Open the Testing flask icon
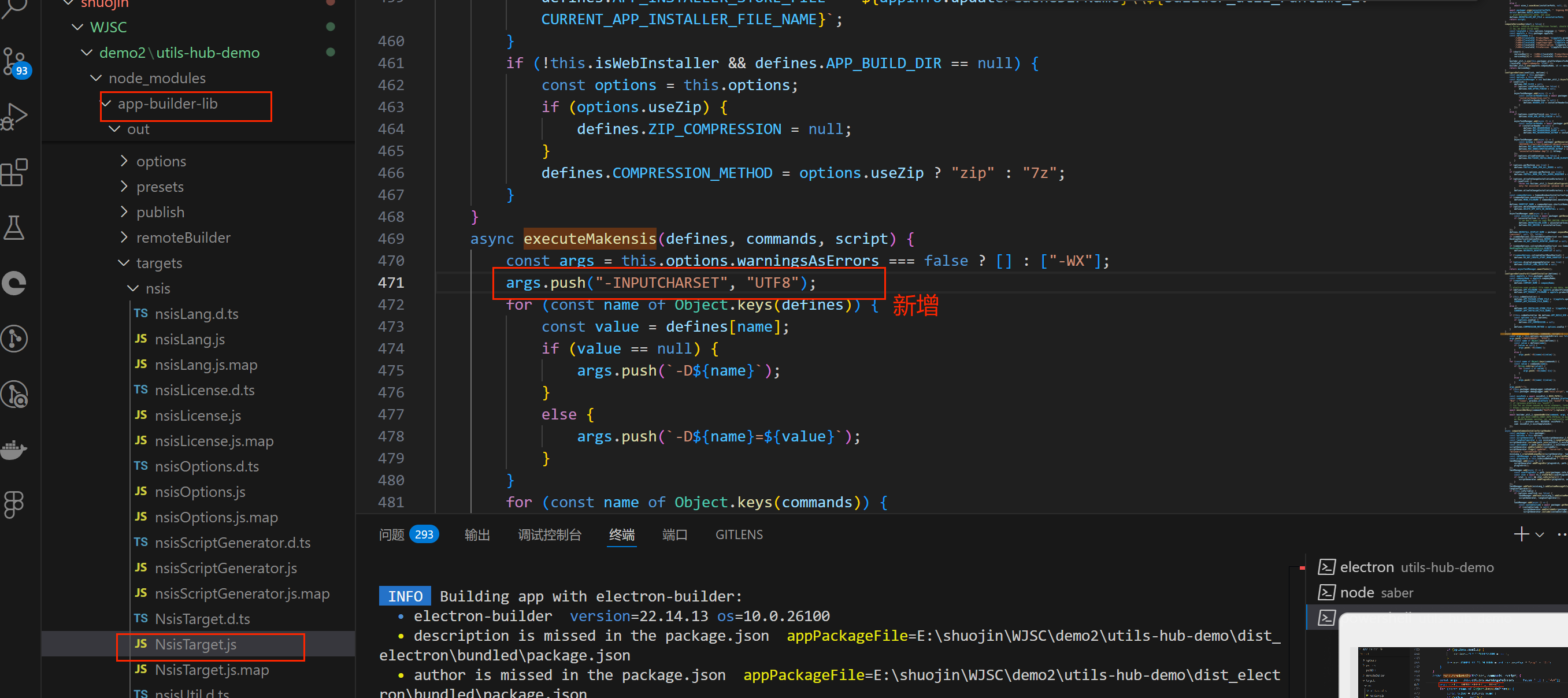 pyautogui.click(x=14, y=228)
